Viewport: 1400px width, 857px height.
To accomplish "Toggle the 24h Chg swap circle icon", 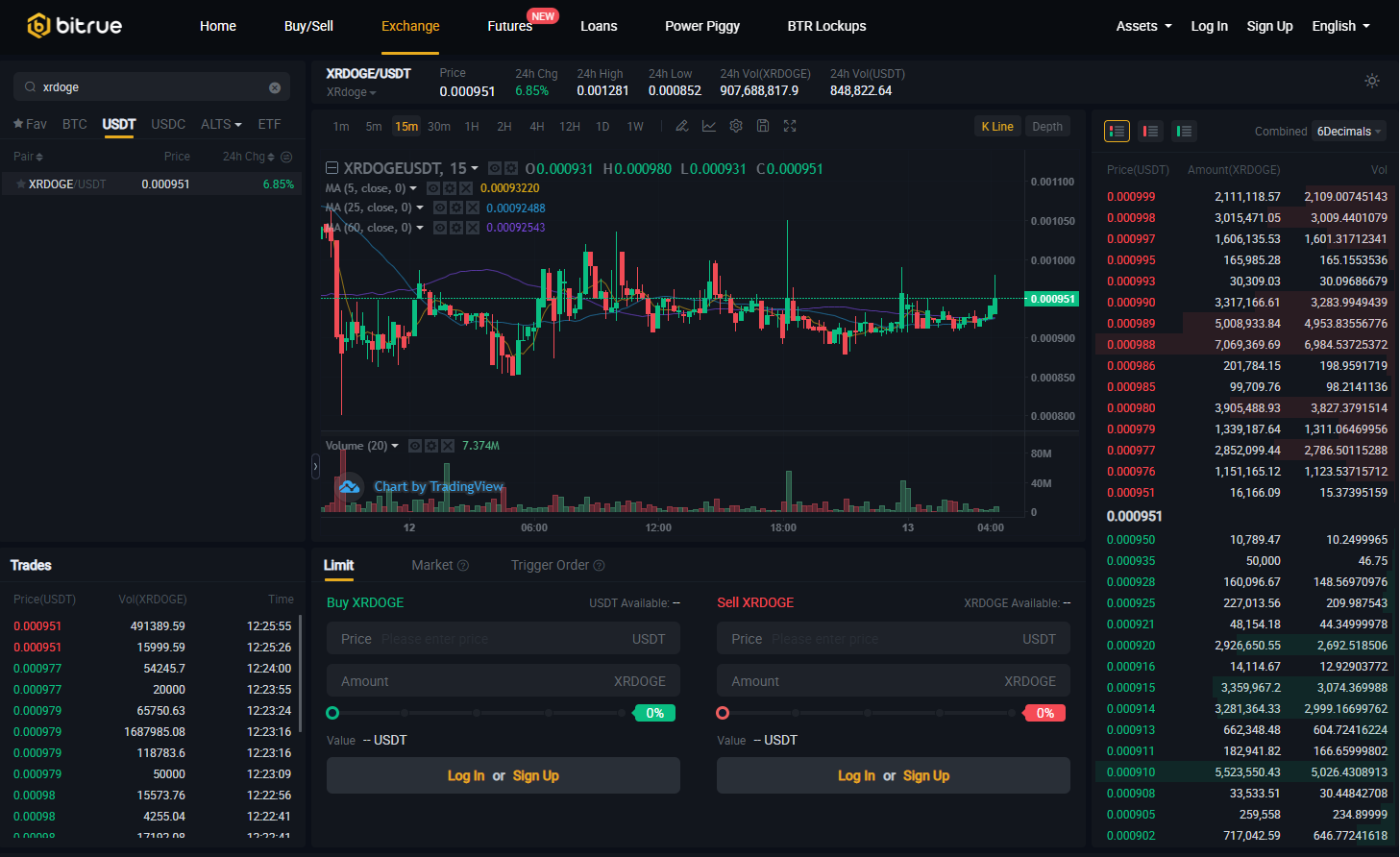I will pyautogui.click(x=286, y=157).
